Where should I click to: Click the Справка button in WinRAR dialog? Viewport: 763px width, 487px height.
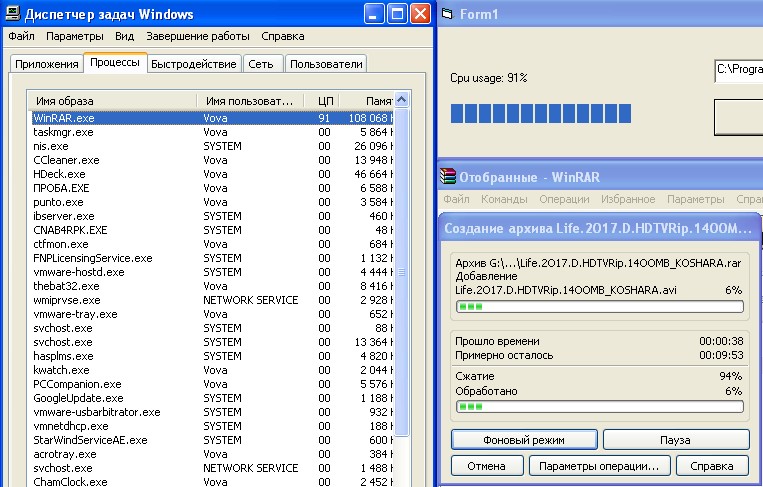coord(712,466)
